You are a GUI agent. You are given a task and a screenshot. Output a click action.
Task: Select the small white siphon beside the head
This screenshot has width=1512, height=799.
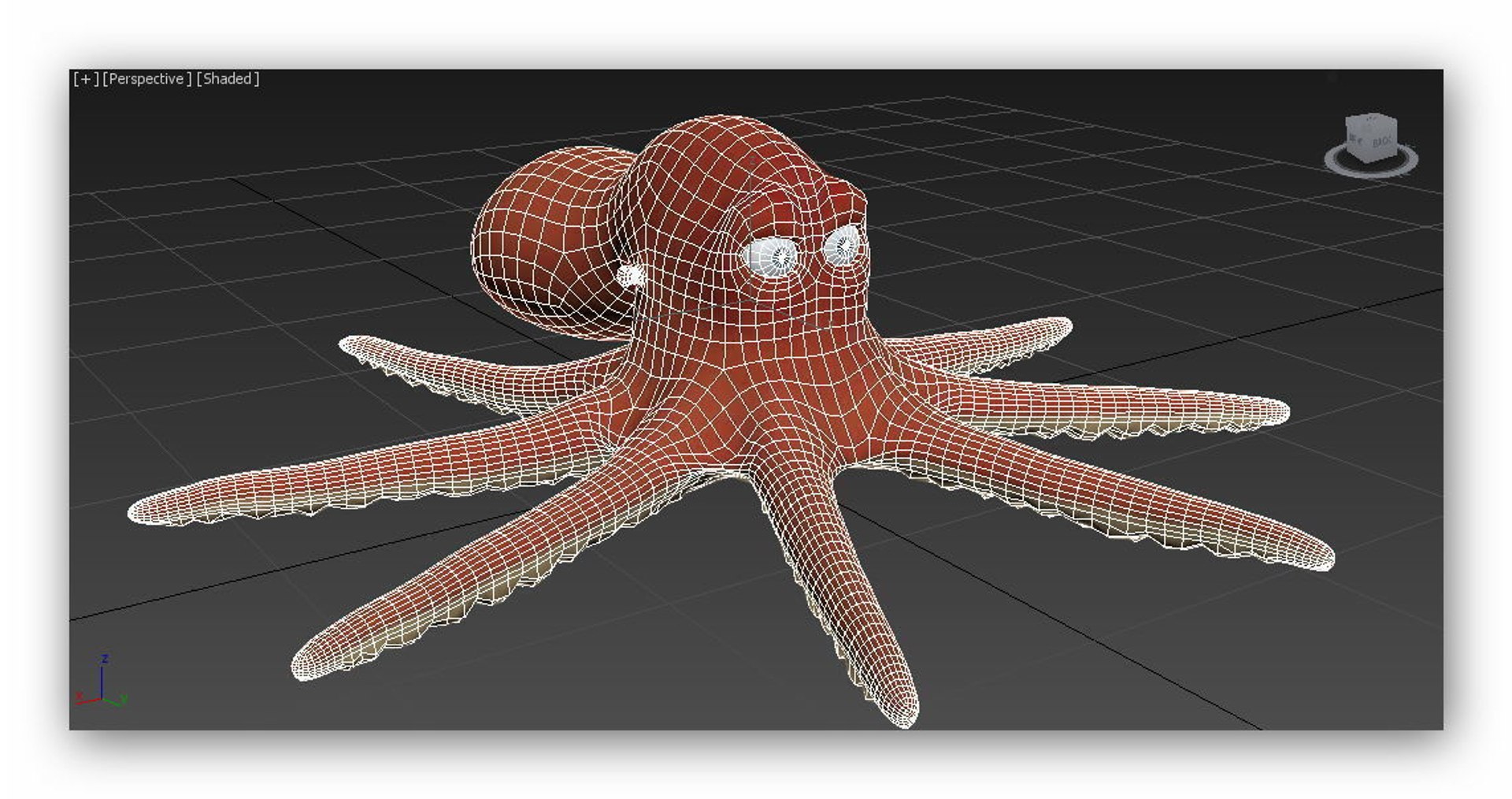click(x=631, y=275)
